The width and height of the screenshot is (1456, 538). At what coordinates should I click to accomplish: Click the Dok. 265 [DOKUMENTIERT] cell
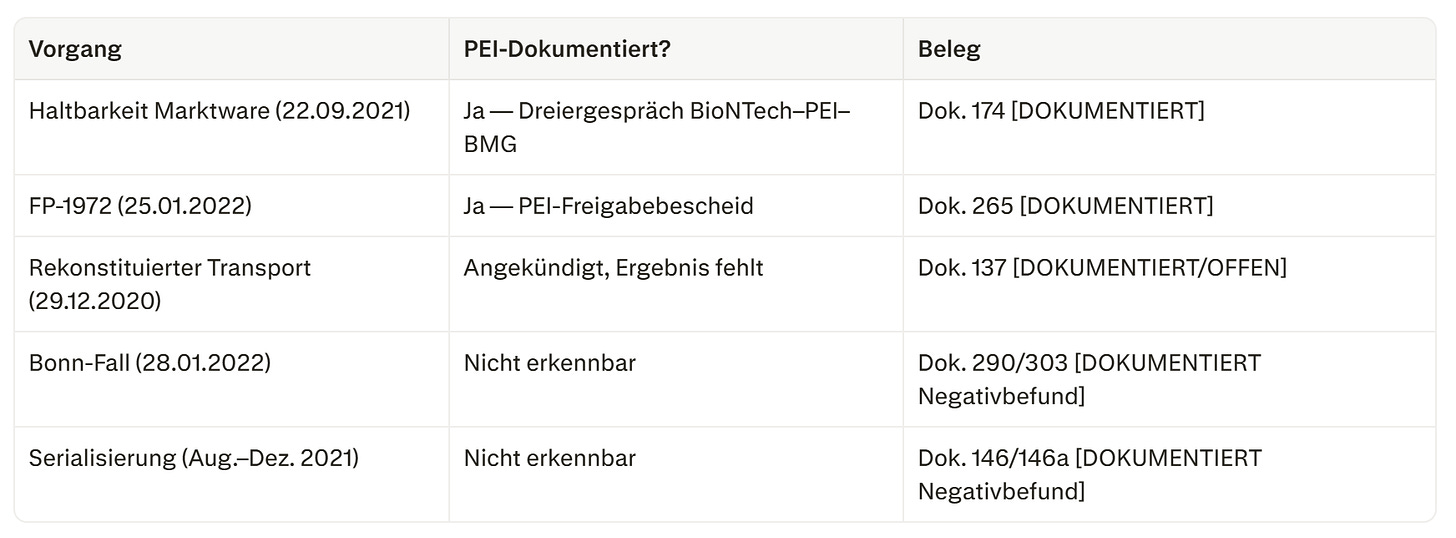pos(1168,206)
